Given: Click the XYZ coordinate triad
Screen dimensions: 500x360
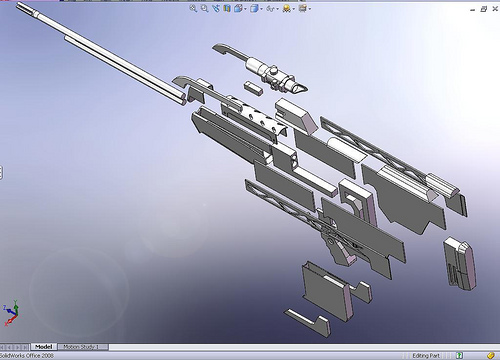Looking at the screenshot, I should 11,312.
